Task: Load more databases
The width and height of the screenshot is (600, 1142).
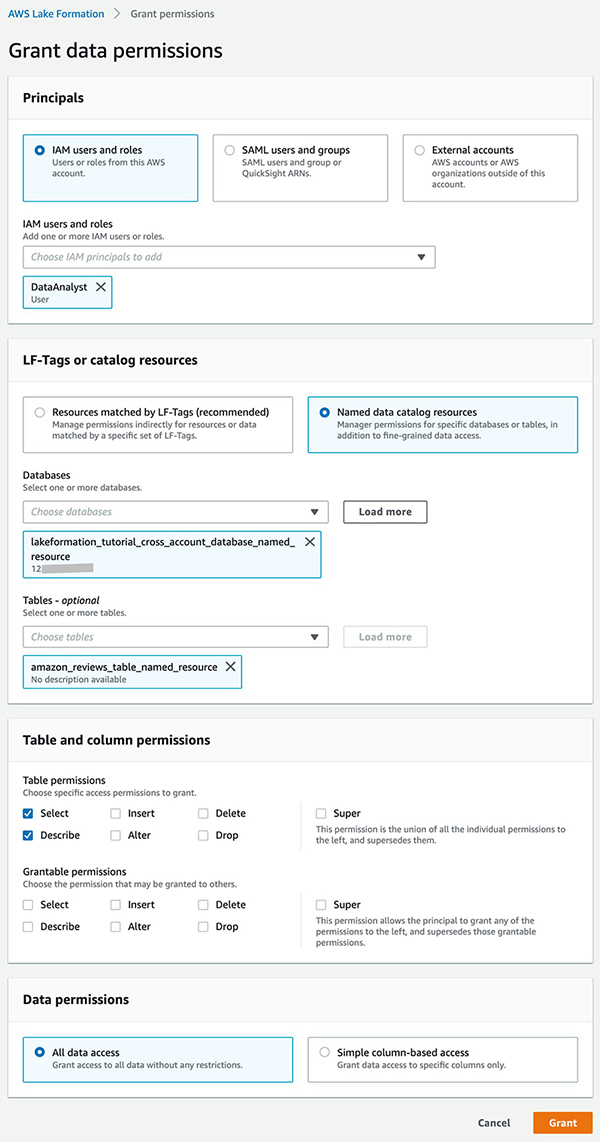Action: pos(385,512)
